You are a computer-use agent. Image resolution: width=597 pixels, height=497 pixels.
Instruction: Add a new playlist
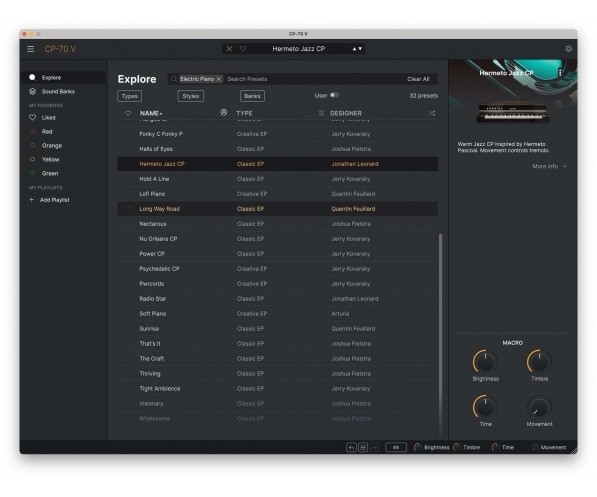[x=54, y=200]
